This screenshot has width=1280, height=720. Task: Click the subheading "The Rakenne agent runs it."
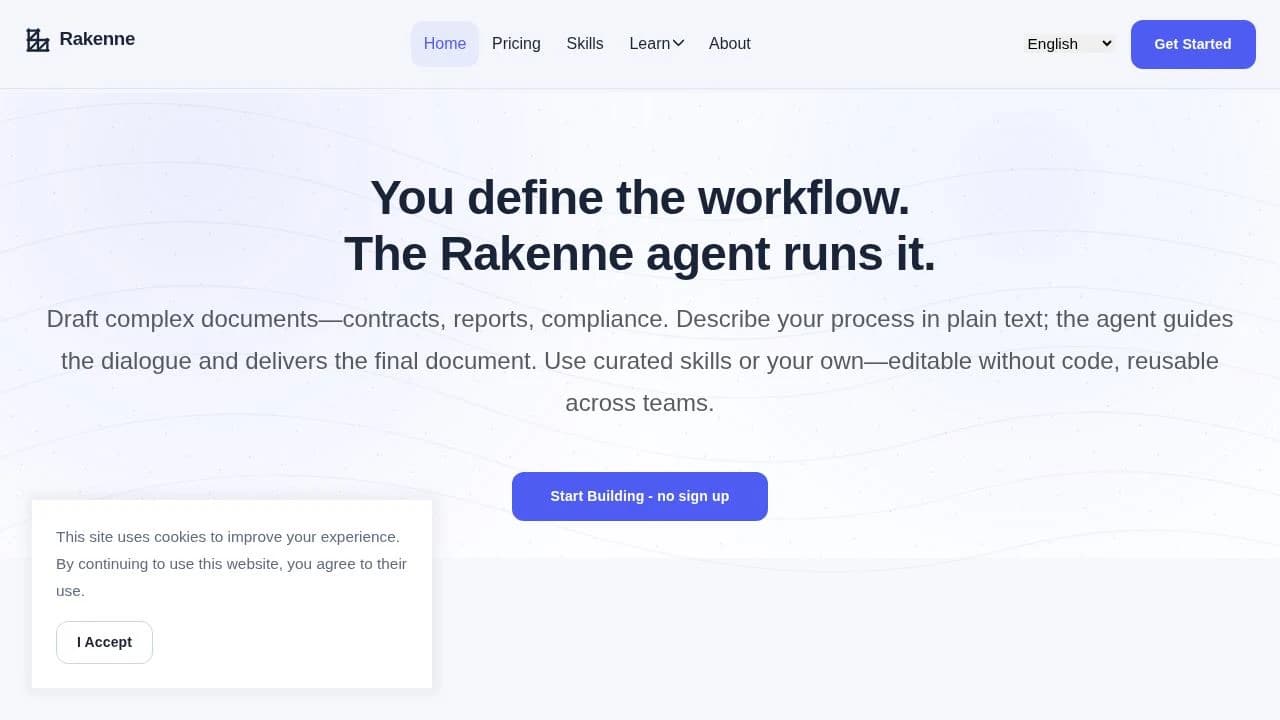(x=640, y=253)
